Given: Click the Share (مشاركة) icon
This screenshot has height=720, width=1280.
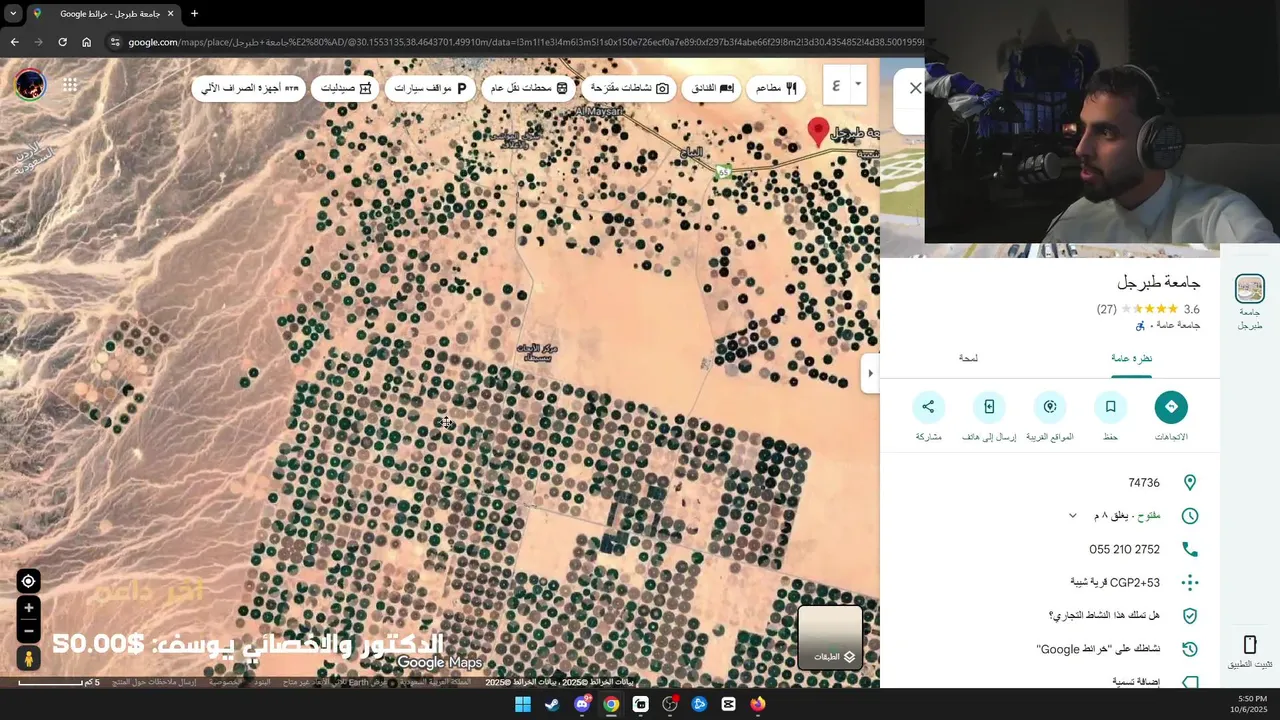Looking at the screenshot, I should [x=928, y=407].
